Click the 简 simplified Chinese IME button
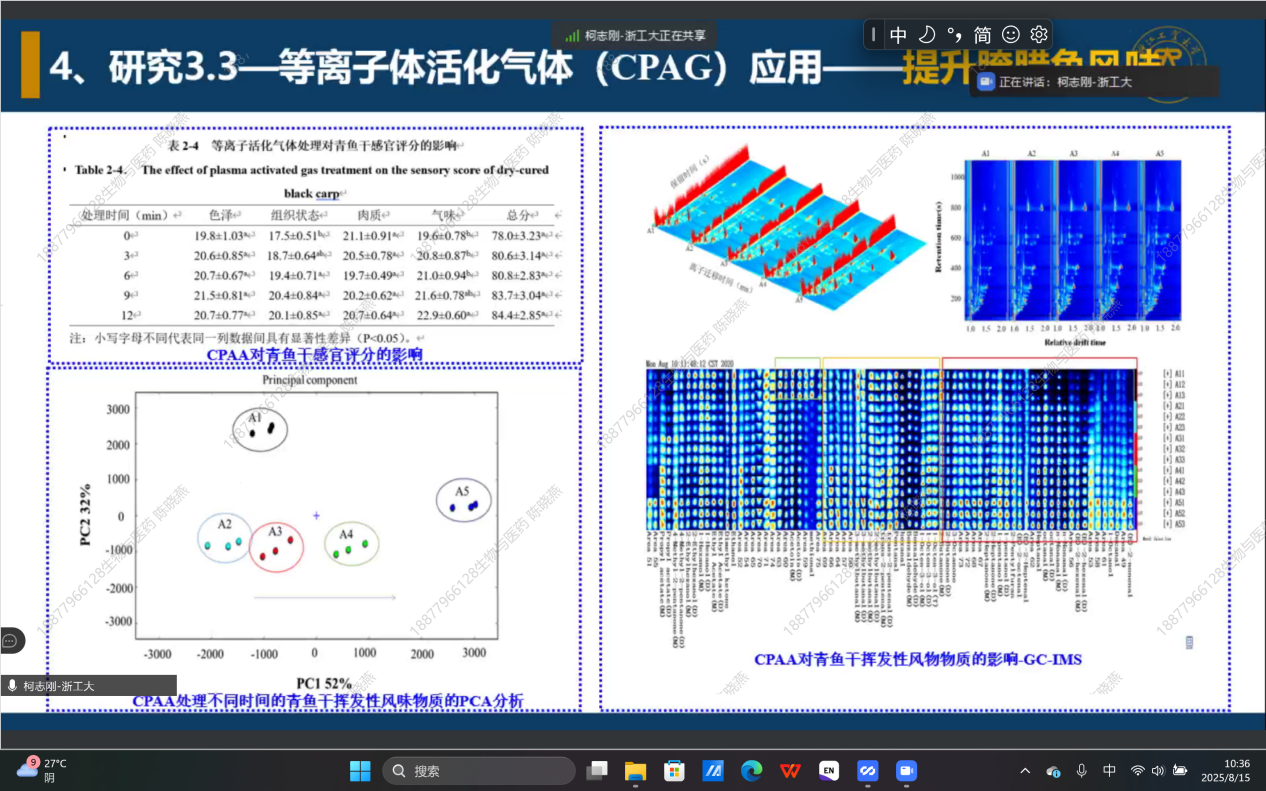Screen dimensions: 1266x791 point(983,34)
